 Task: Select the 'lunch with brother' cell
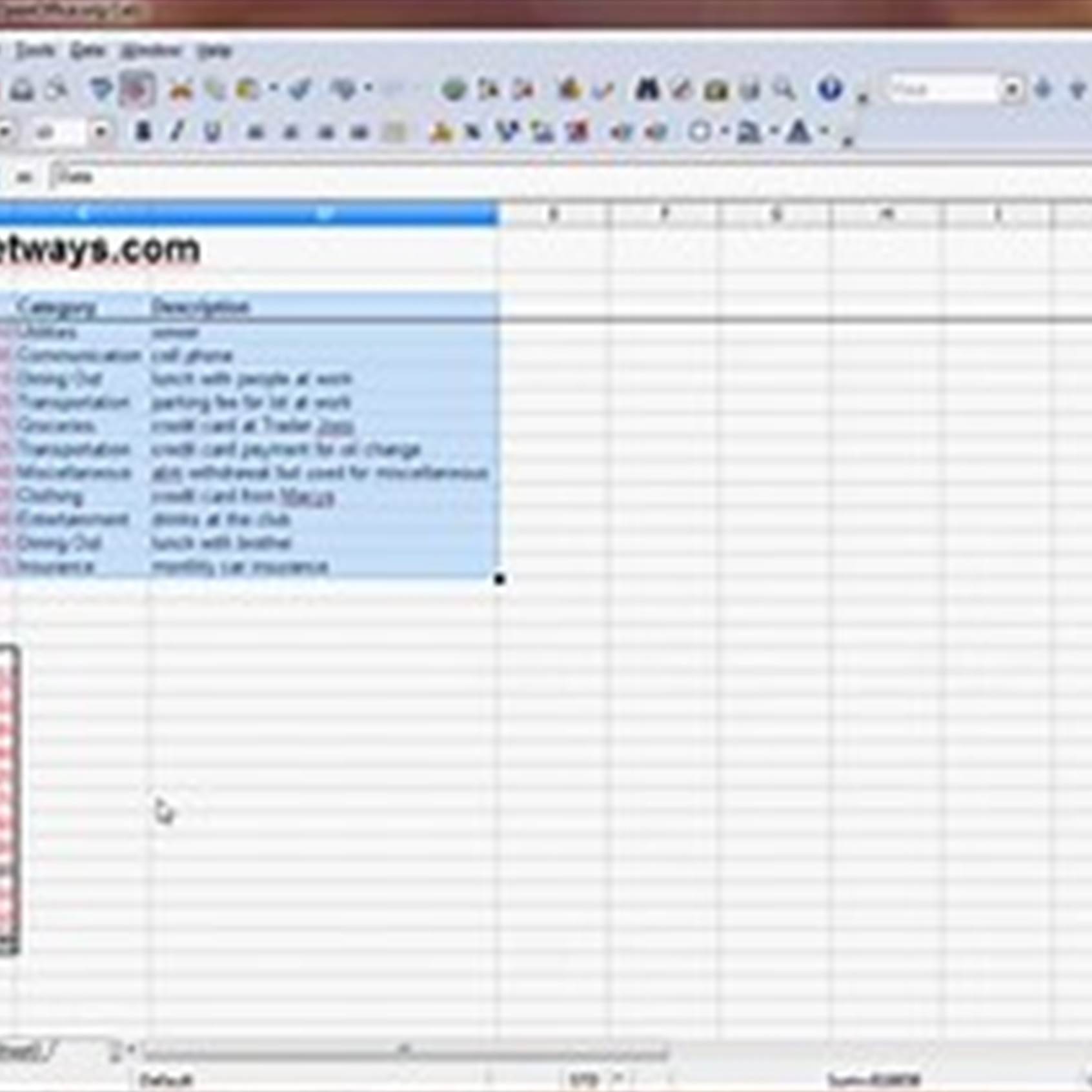click(323, 543)
